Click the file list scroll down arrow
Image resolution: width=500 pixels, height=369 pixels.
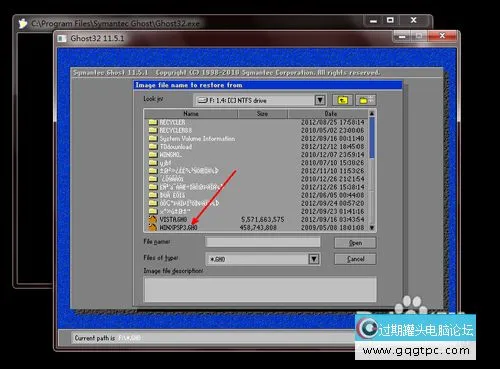(x=372, y=228)
